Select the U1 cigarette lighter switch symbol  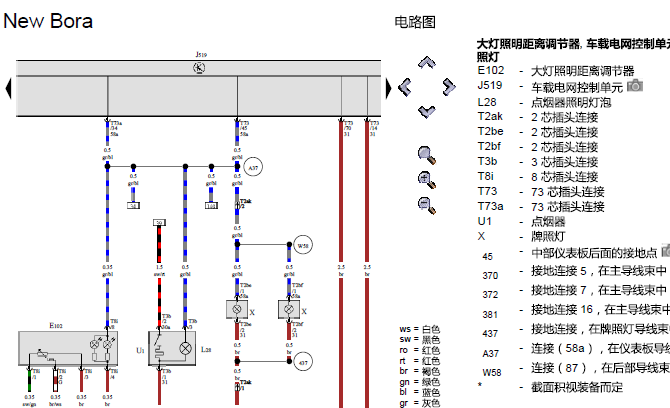click(159, 348)
